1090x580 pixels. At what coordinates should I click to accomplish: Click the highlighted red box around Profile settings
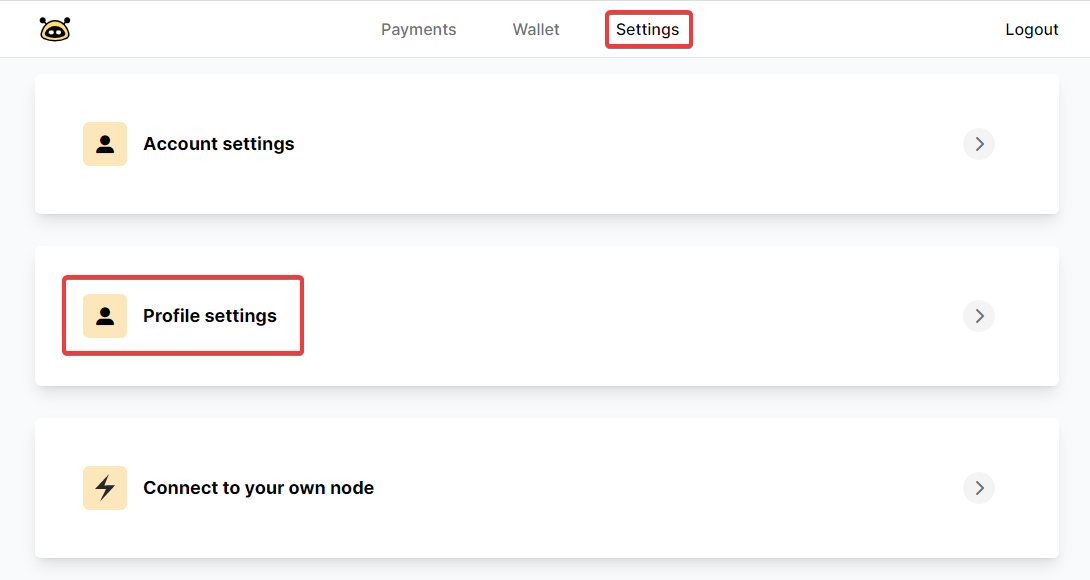pos(183,316)
